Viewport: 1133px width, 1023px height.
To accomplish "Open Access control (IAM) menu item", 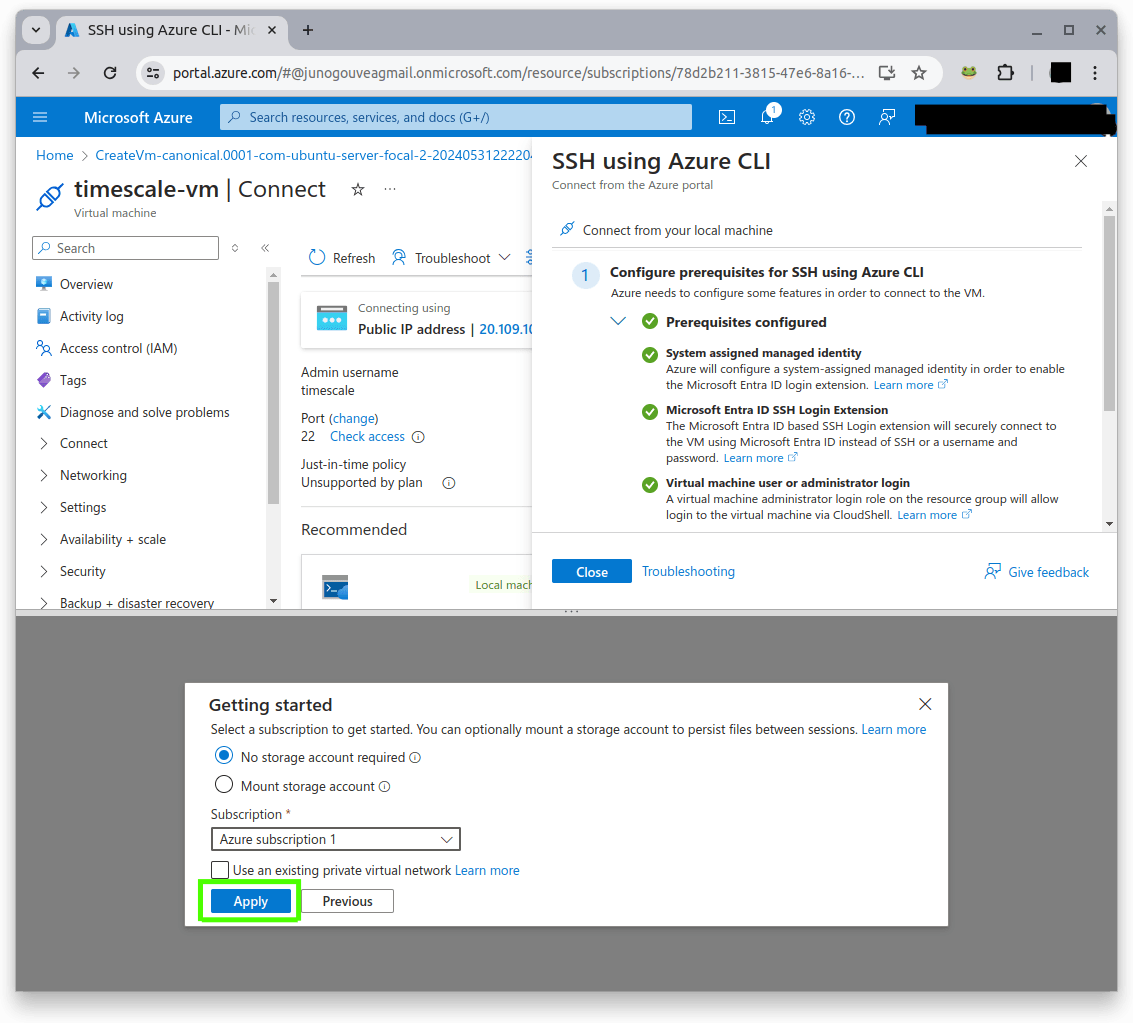I will (x=118, y=348).
